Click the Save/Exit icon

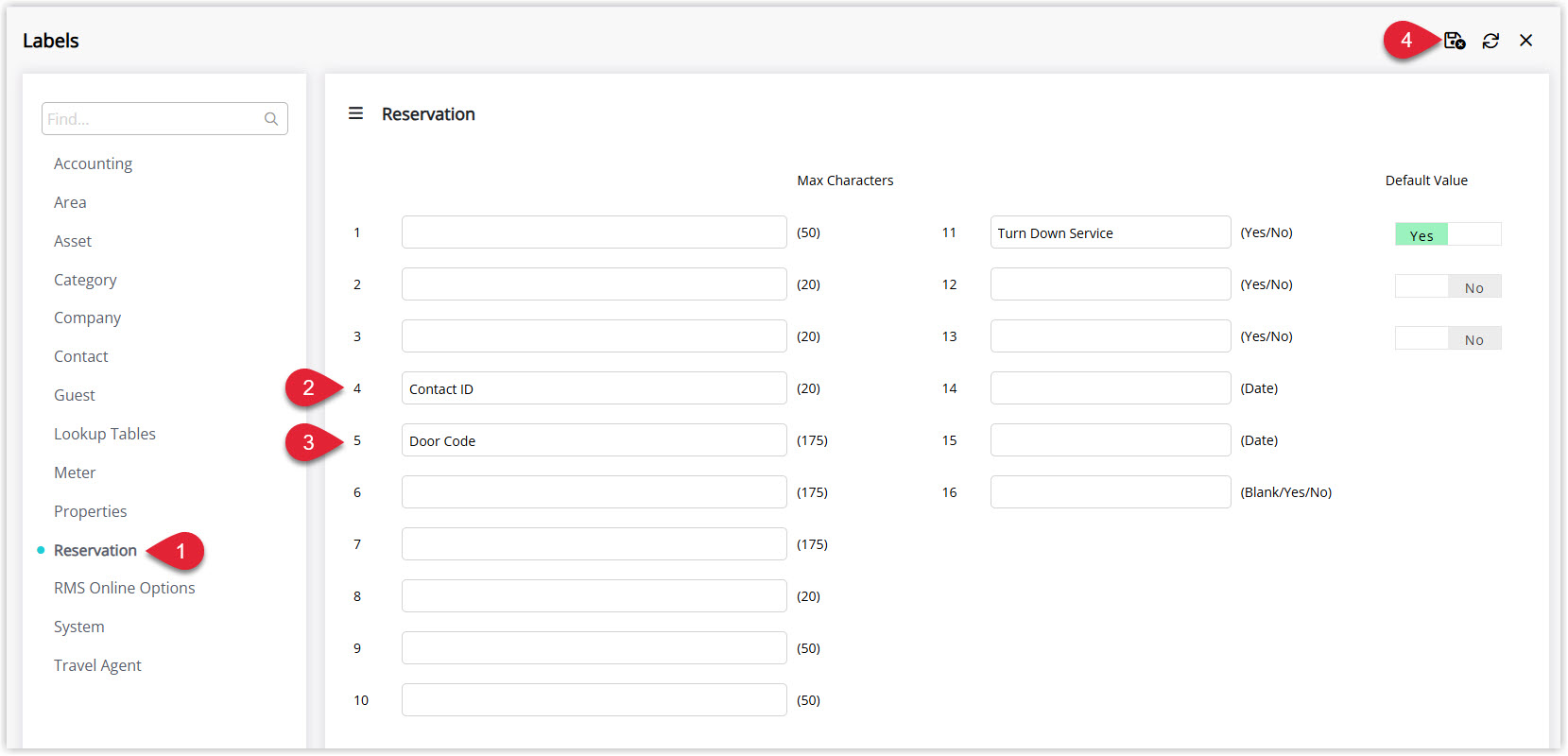1455,41
